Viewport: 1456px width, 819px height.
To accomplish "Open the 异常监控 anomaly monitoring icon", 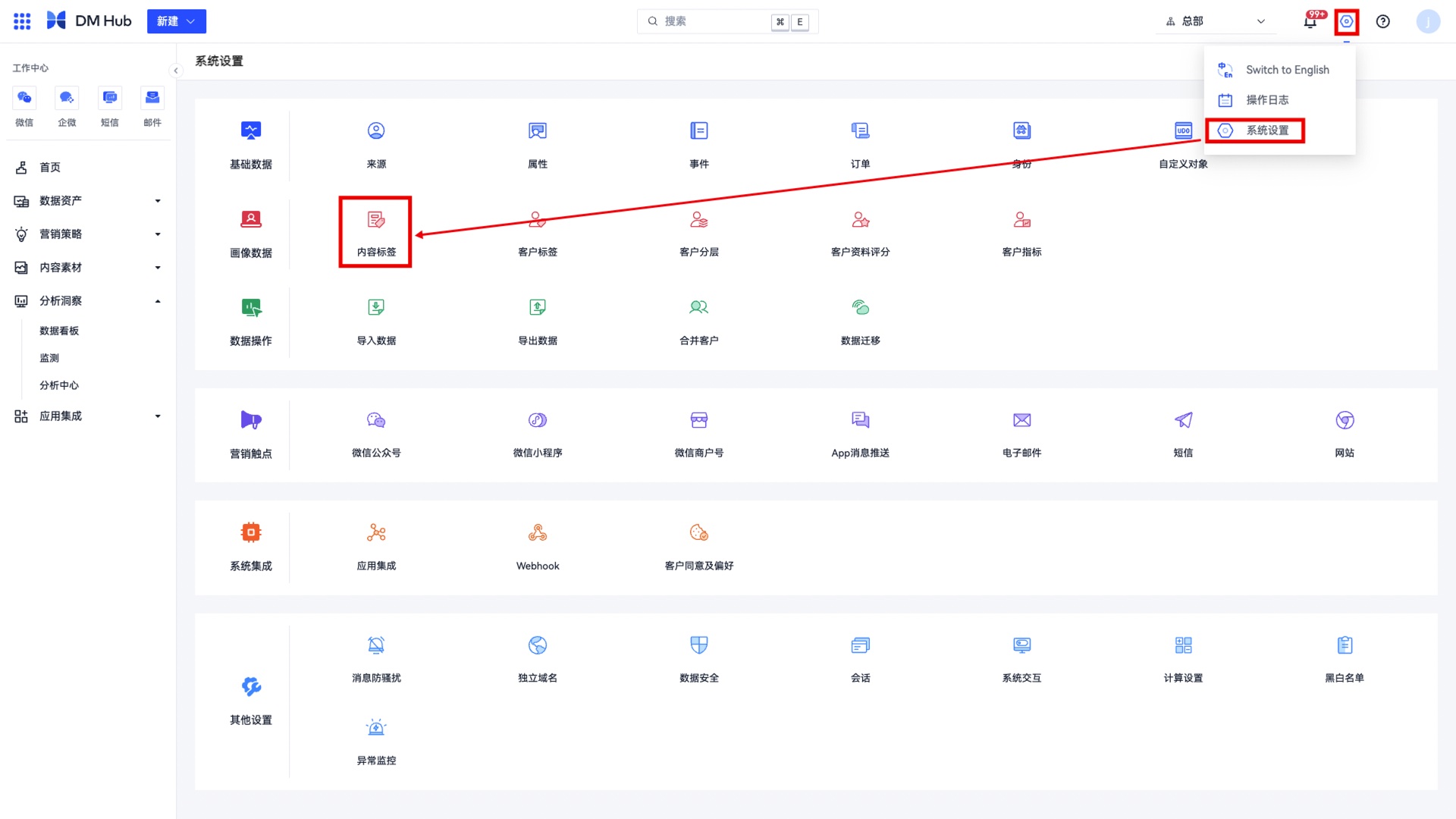I will (x=376, y=728).
